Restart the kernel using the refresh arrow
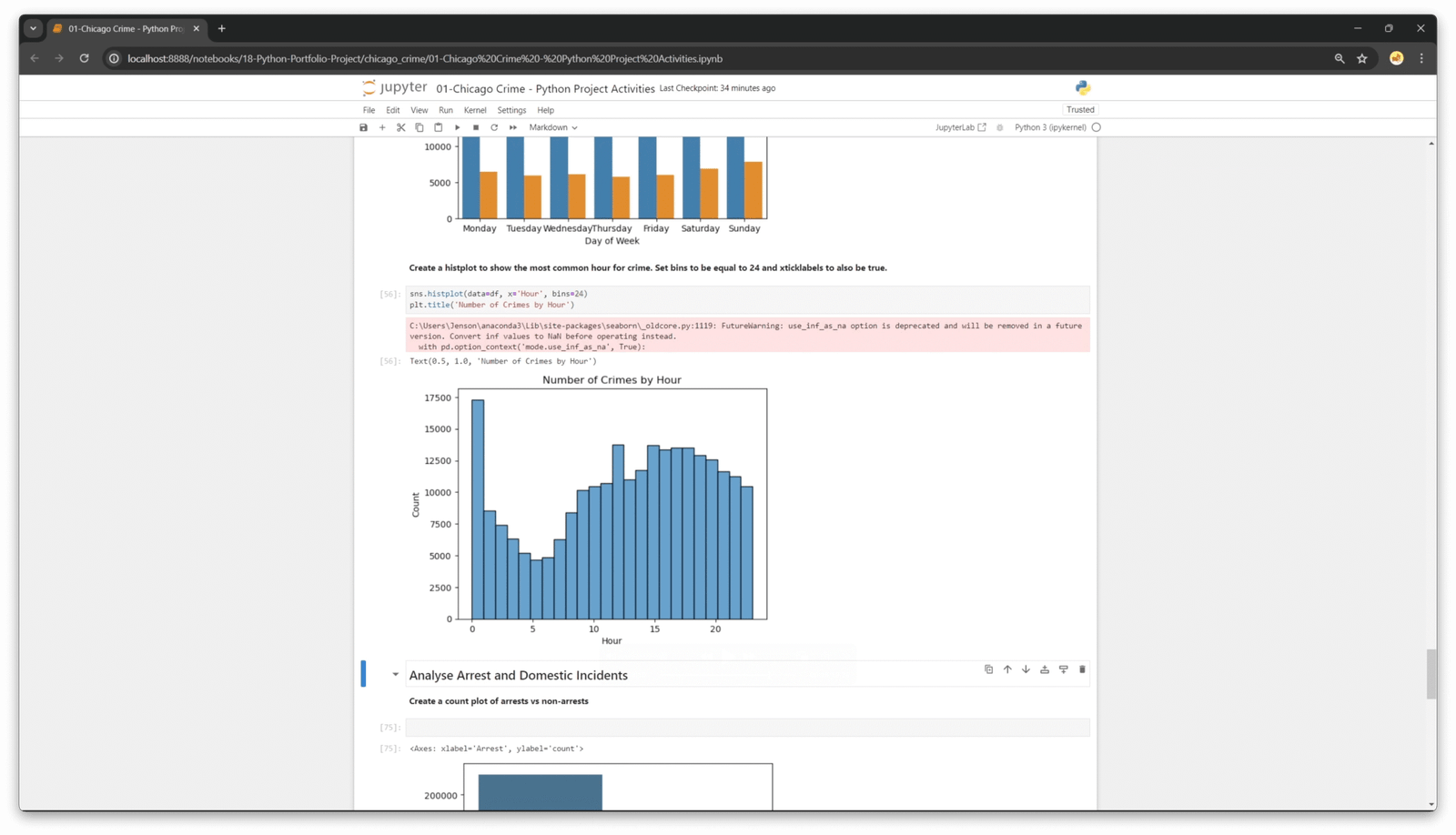The height and width of the screenshot is (835, 1456). coord(494,127)
